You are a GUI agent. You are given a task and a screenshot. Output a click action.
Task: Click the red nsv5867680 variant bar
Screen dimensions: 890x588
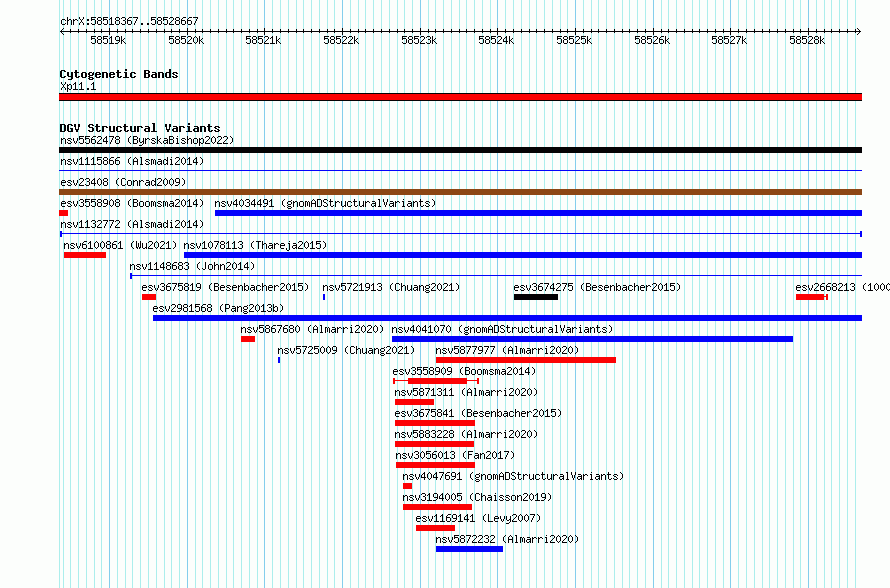(247, 339)
